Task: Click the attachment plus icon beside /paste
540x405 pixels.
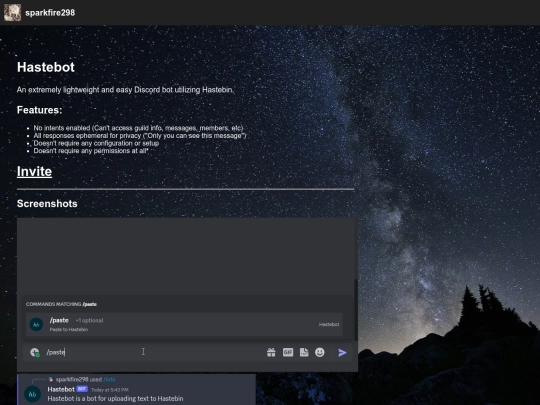Action: [34, 352]
